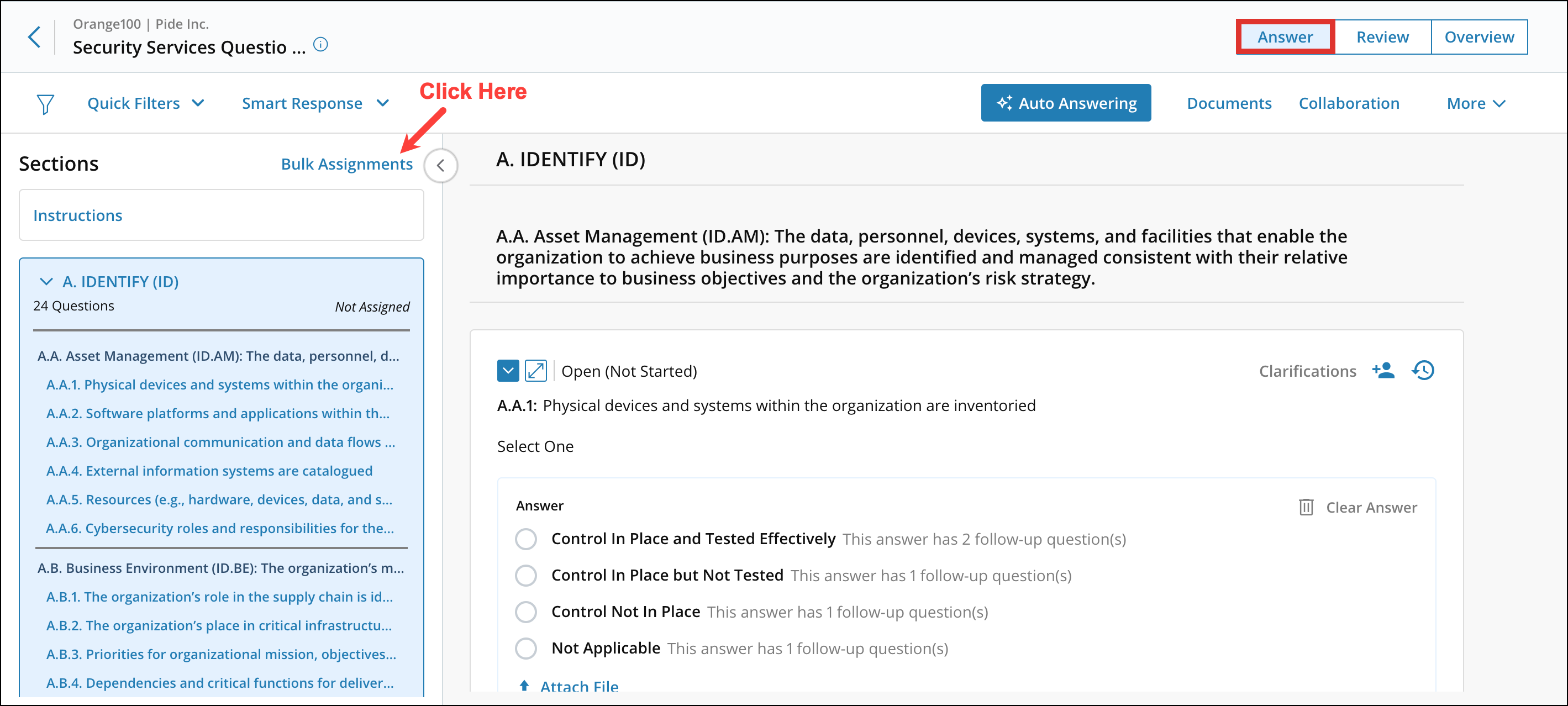
Task: Open Bulk Assignments link
Action: (x=346, y=164)
